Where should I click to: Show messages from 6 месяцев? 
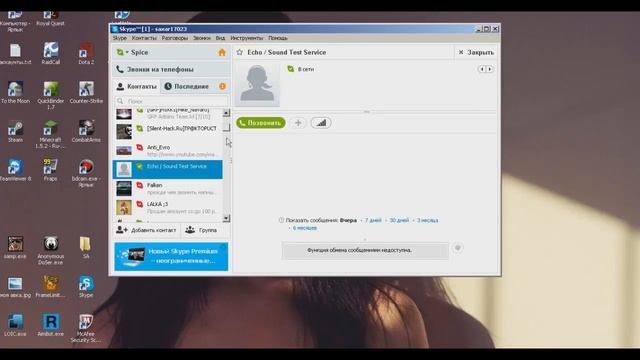[304, 228]
